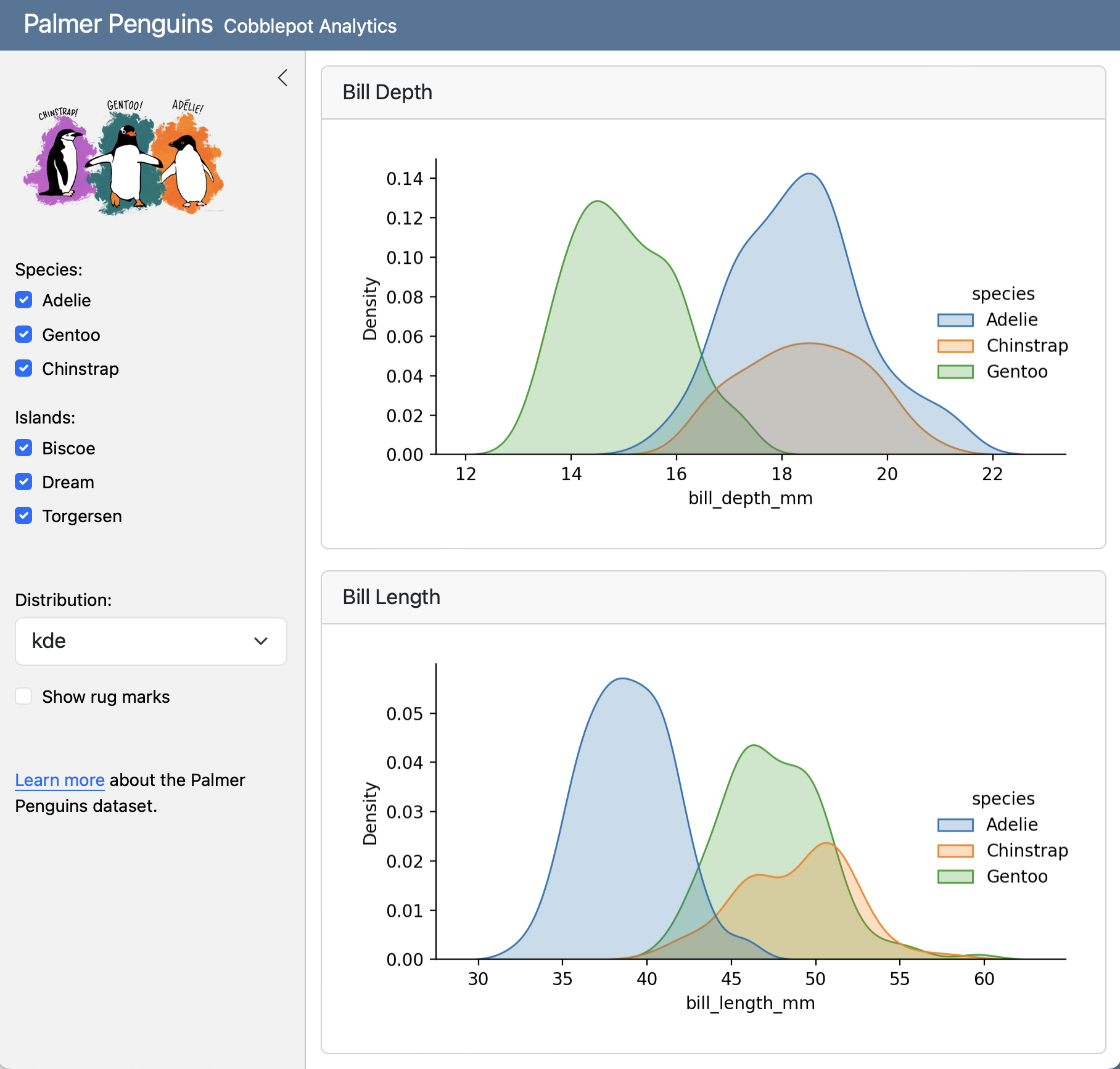Click the kde dropdown chevron

261,641
